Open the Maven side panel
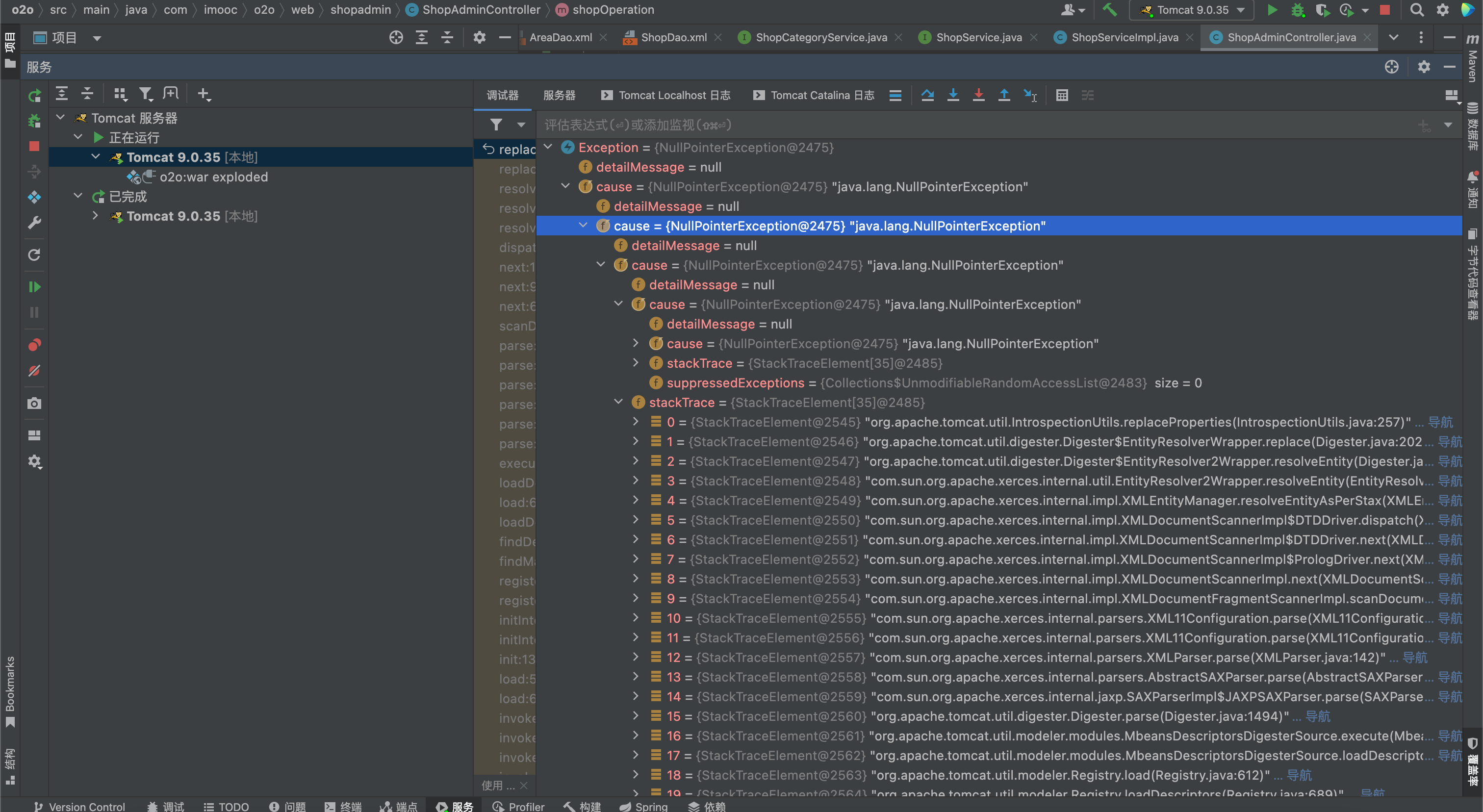Screen dimensions: 1483x812 coord(1473,57)
